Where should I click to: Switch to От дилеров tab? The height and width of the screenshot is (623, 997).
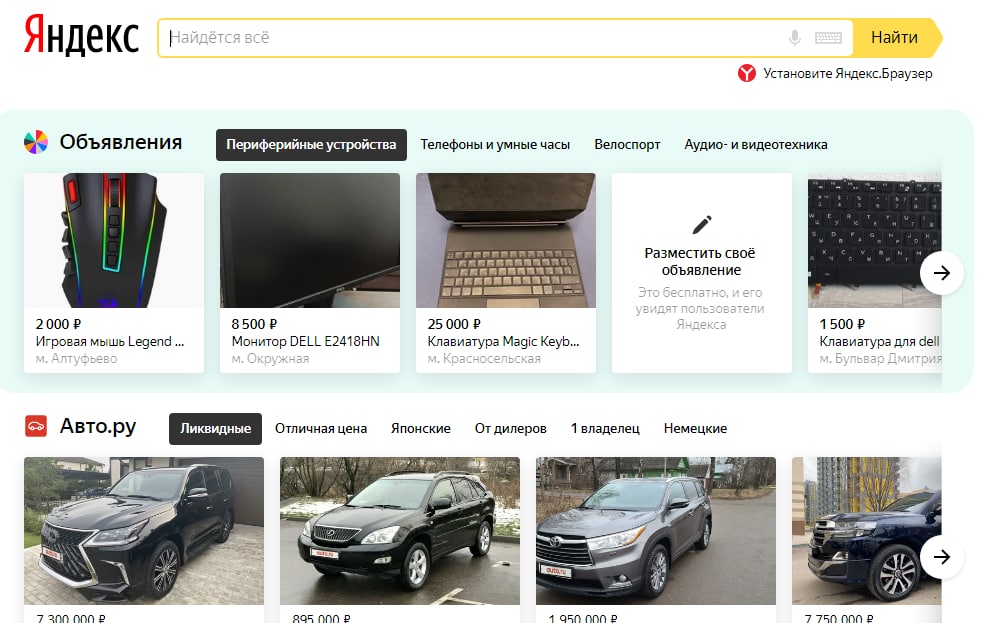click(x=511, y=428)
